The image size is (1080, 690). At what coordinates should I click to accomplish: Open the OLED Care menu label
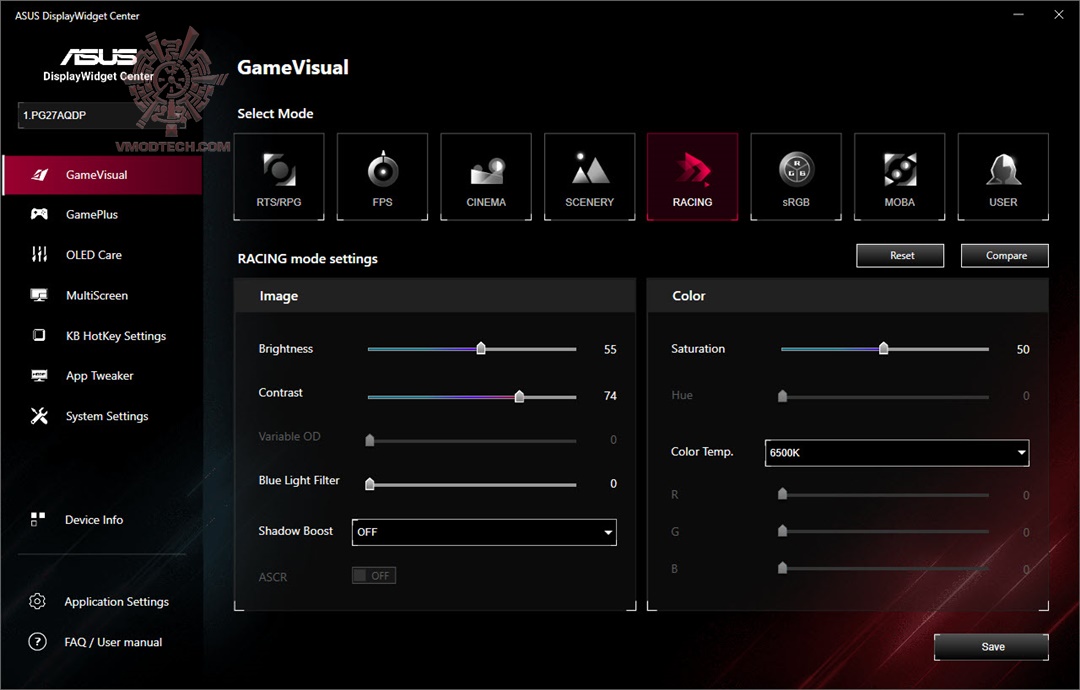point(94,255)
